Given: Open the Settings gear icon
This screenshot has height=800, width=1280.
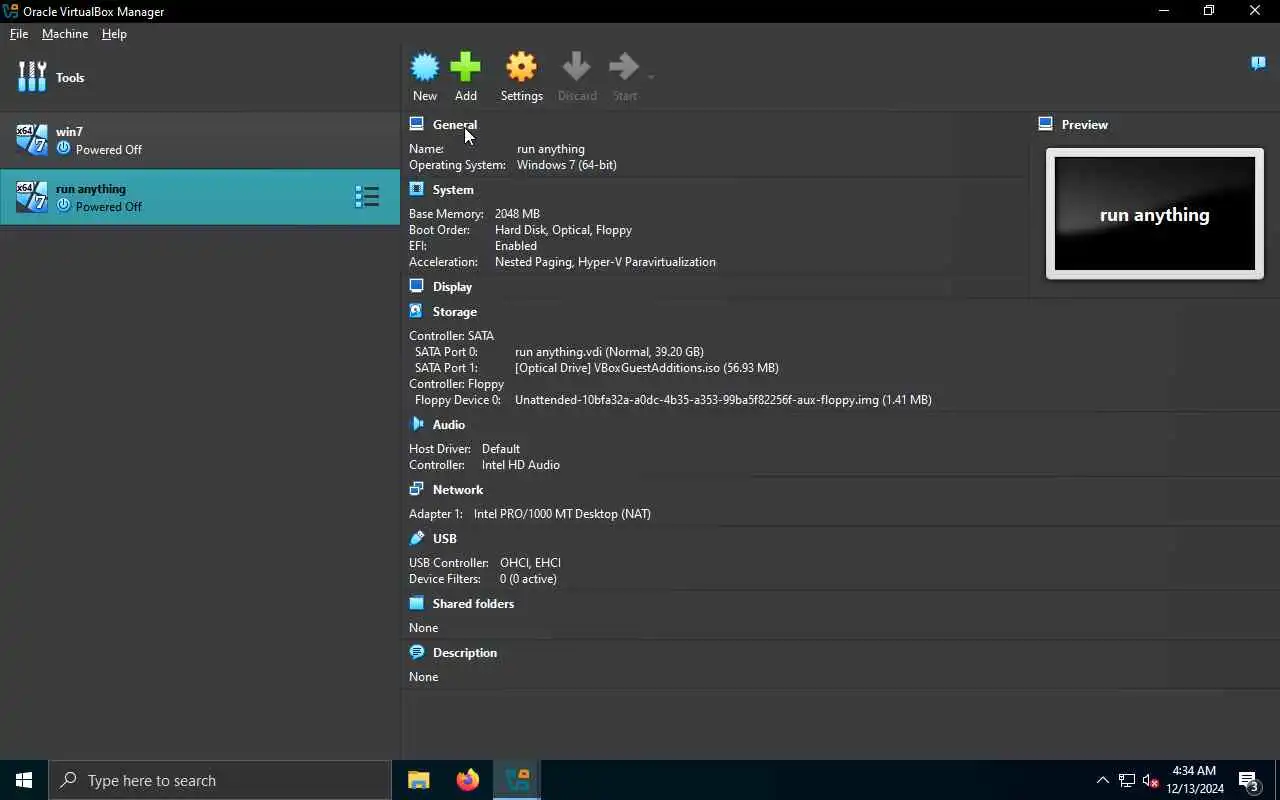Looking at the screenshot, I should [521, 67].
